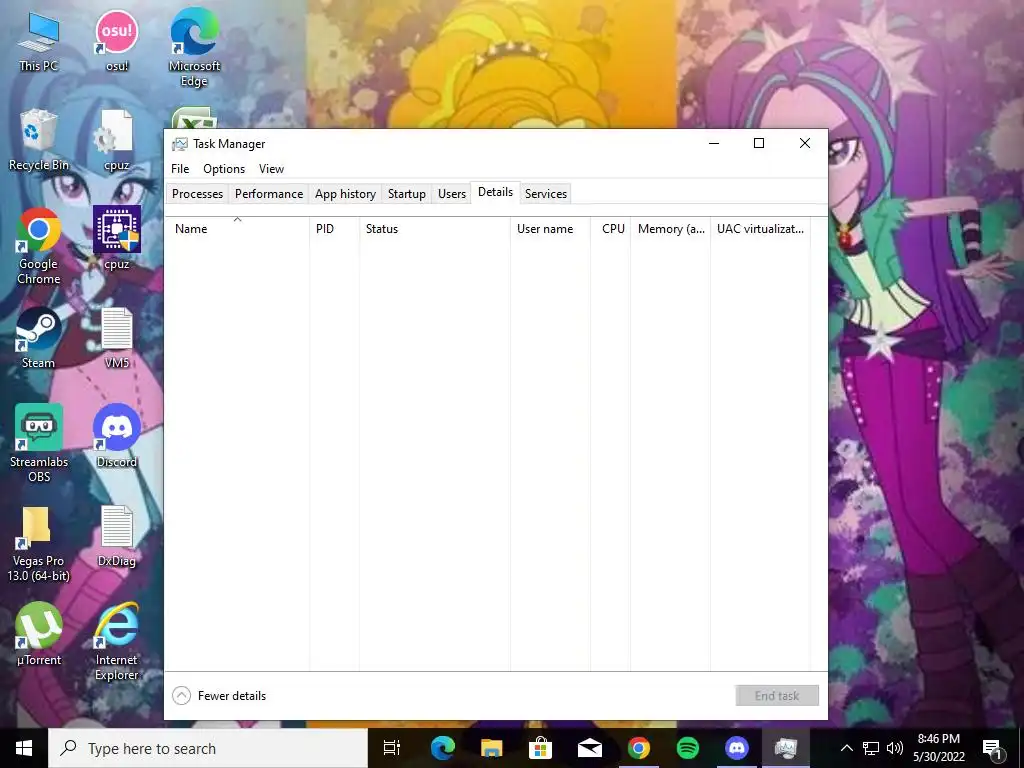The height and width of the screenshot is (768, 1024).
Task: Minimize the Task Manager window
Action: 714,143
